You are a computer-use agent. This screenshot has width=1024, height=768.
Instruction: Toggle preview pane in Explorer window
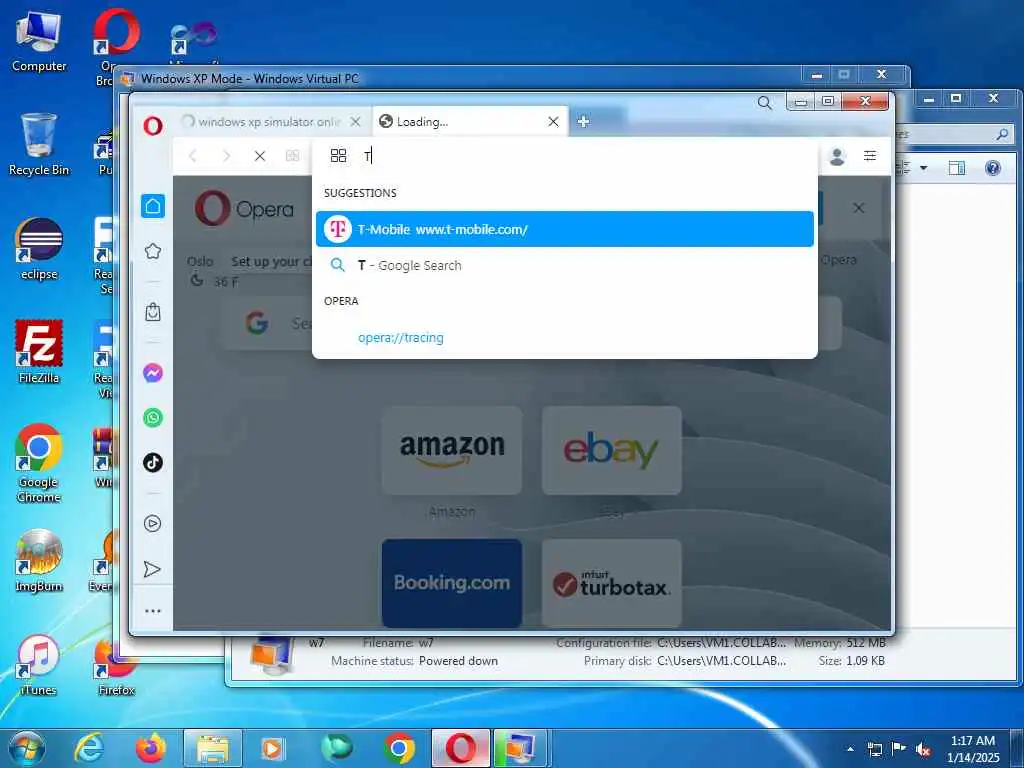click(957, 168)
